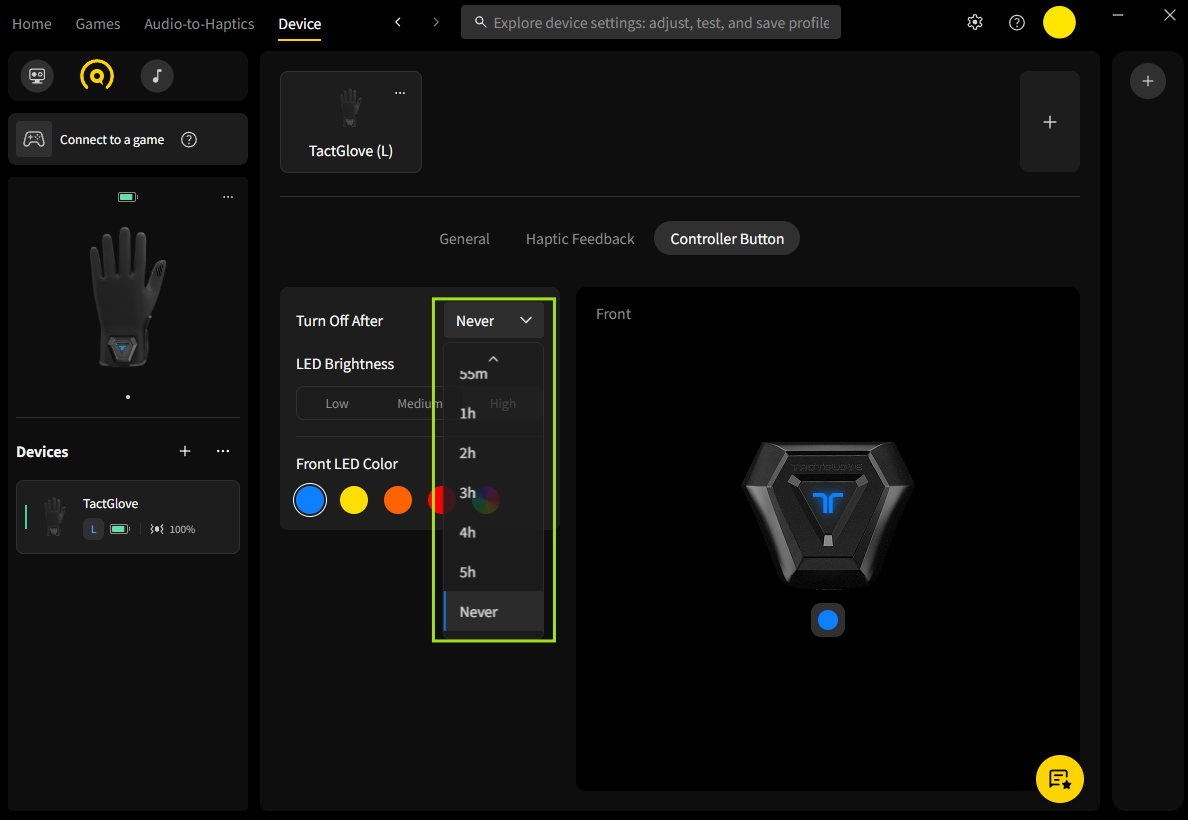Click the L hand badge on TactGlove
Screen dimensions: 1188x820
[93, 529]
